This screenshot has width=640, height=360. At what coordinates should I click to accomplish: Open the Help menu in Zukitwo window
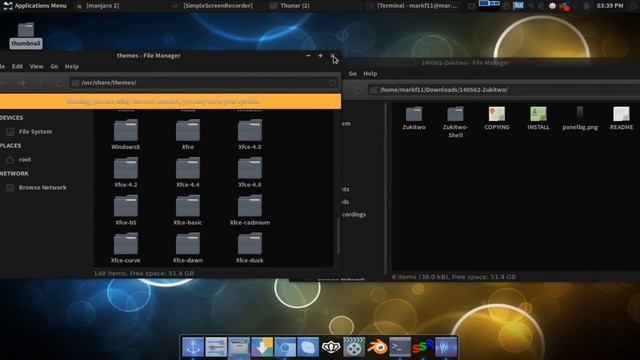pyautogui.click(x=370, y=73)
